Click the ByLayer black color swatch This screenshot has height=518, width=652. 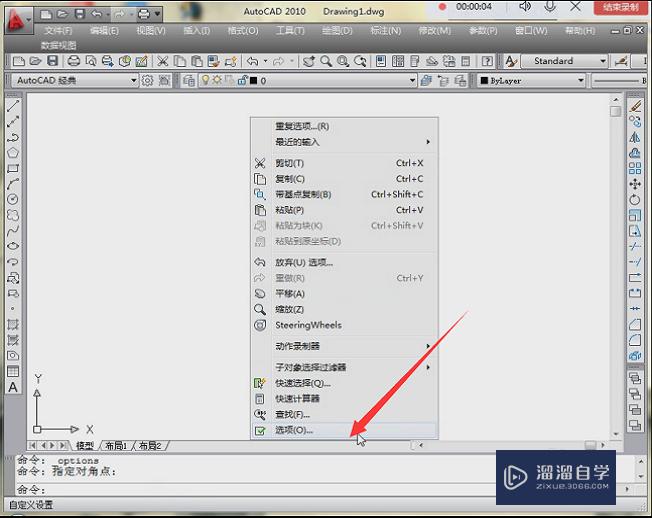(484, 81)
